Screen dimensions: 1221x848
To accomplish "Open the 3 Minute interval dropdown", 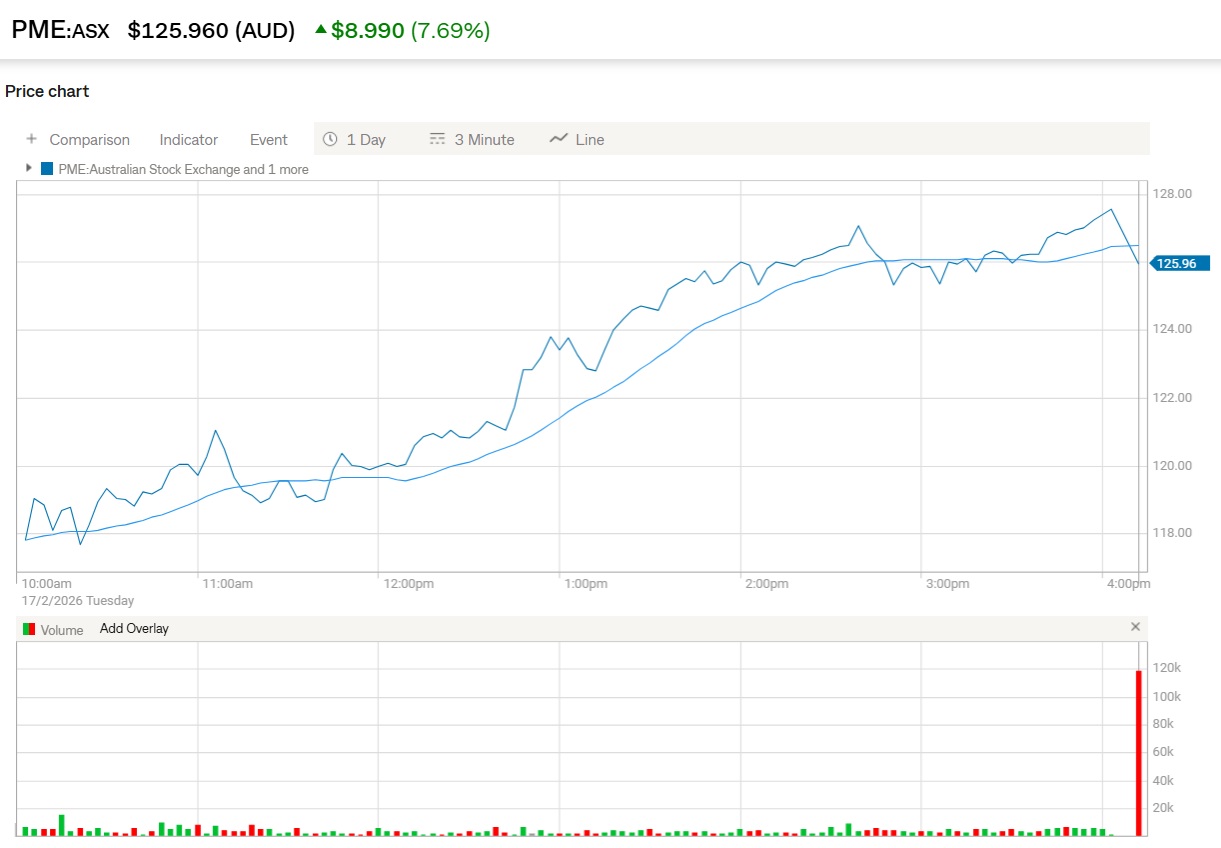I will pos(484,140).
